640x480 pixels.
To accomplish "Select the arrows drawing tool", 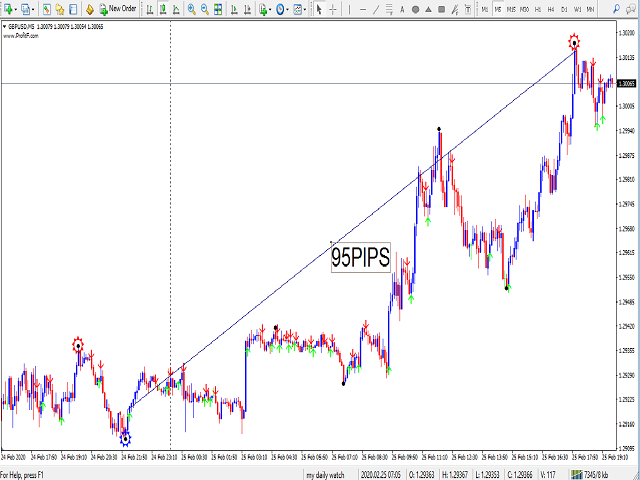I will tap(455, 9).
